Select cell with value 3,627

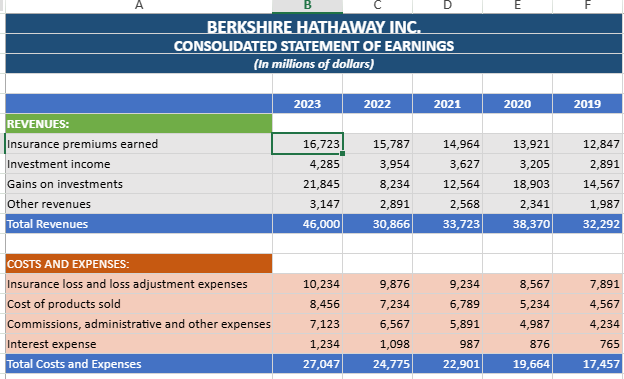coord(447,164)
